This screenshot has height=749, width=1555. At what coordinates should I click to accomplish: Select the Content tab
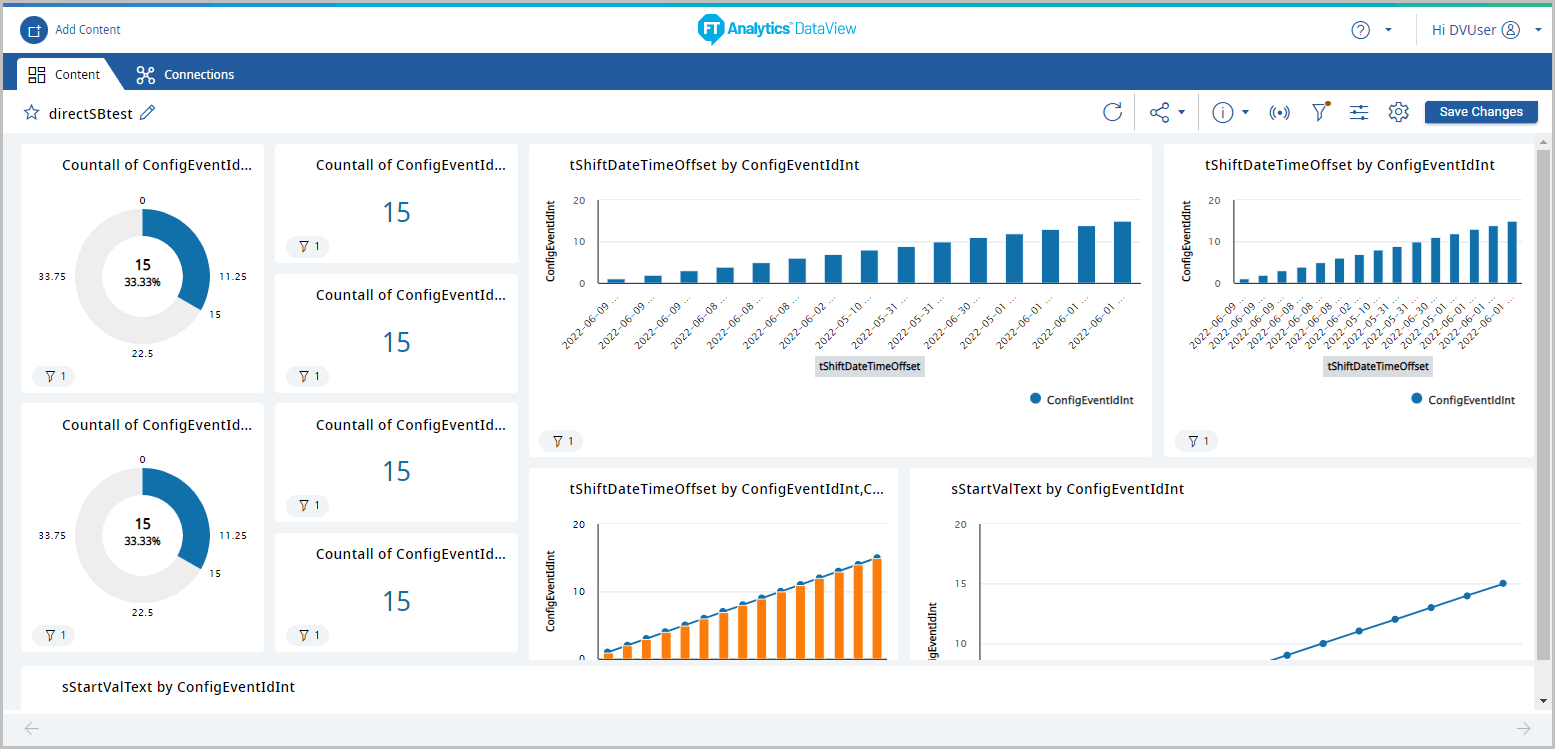click(64, 75)
